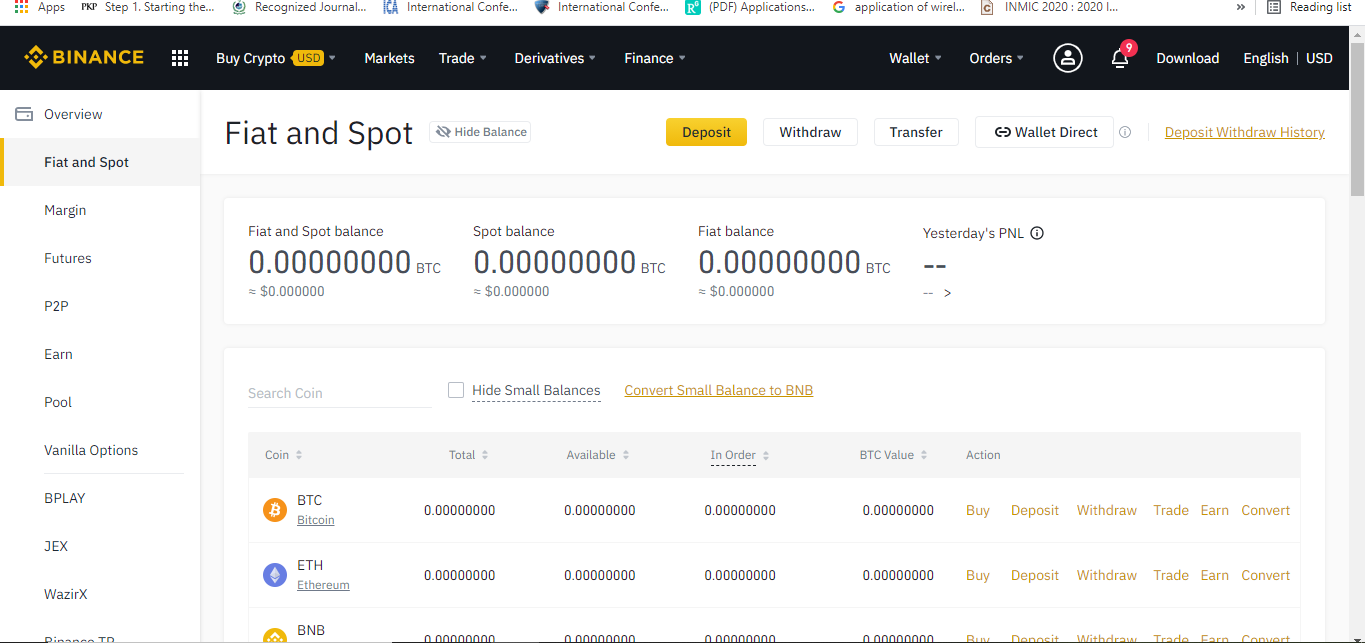1365x643 pixels.
Task: Open Deposit Withdraw History link
Action: [1245, 132]
